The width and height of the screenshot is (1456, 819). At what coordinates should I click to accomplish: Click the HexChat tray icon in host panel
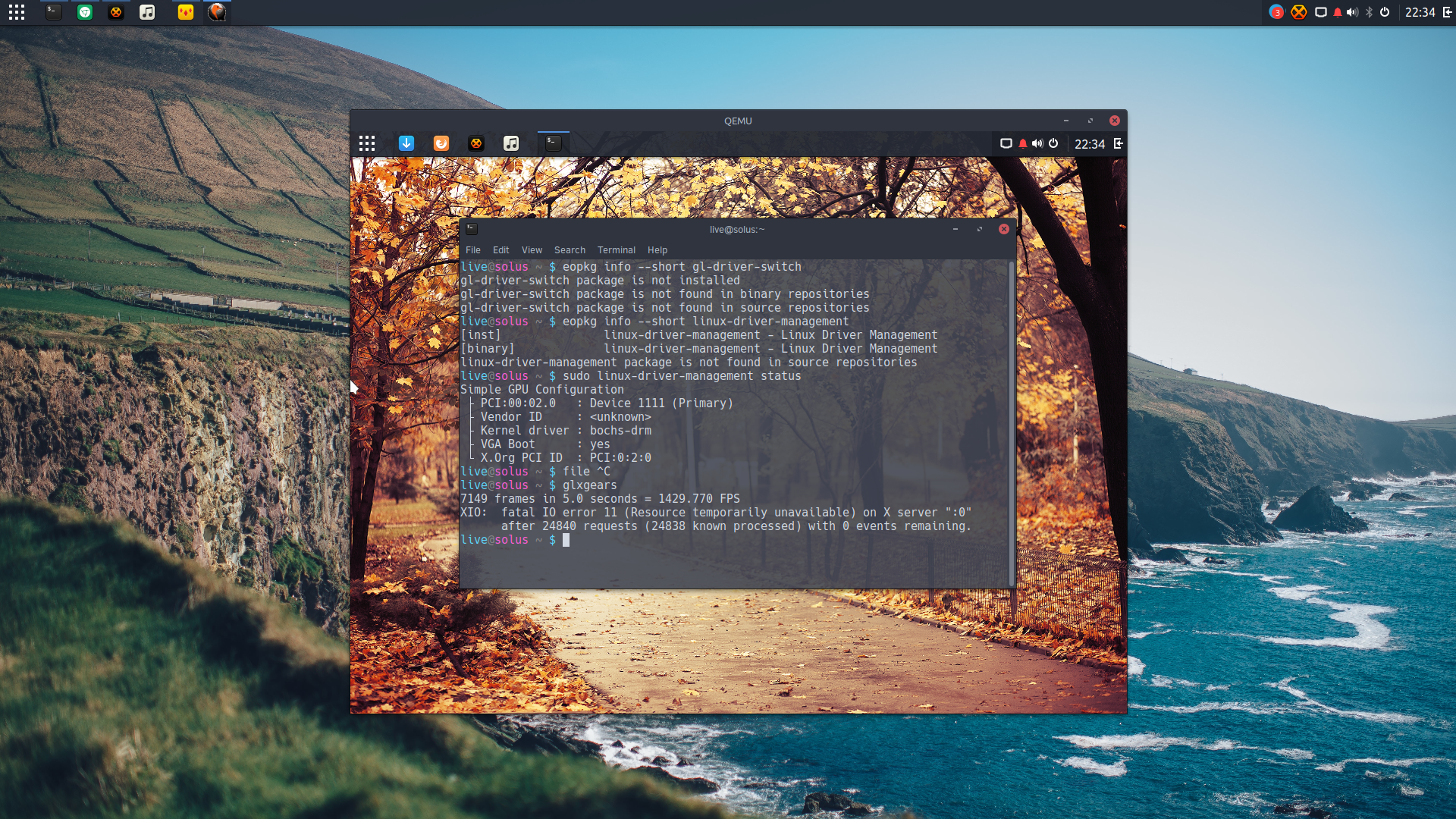(x=1299, y=12)
